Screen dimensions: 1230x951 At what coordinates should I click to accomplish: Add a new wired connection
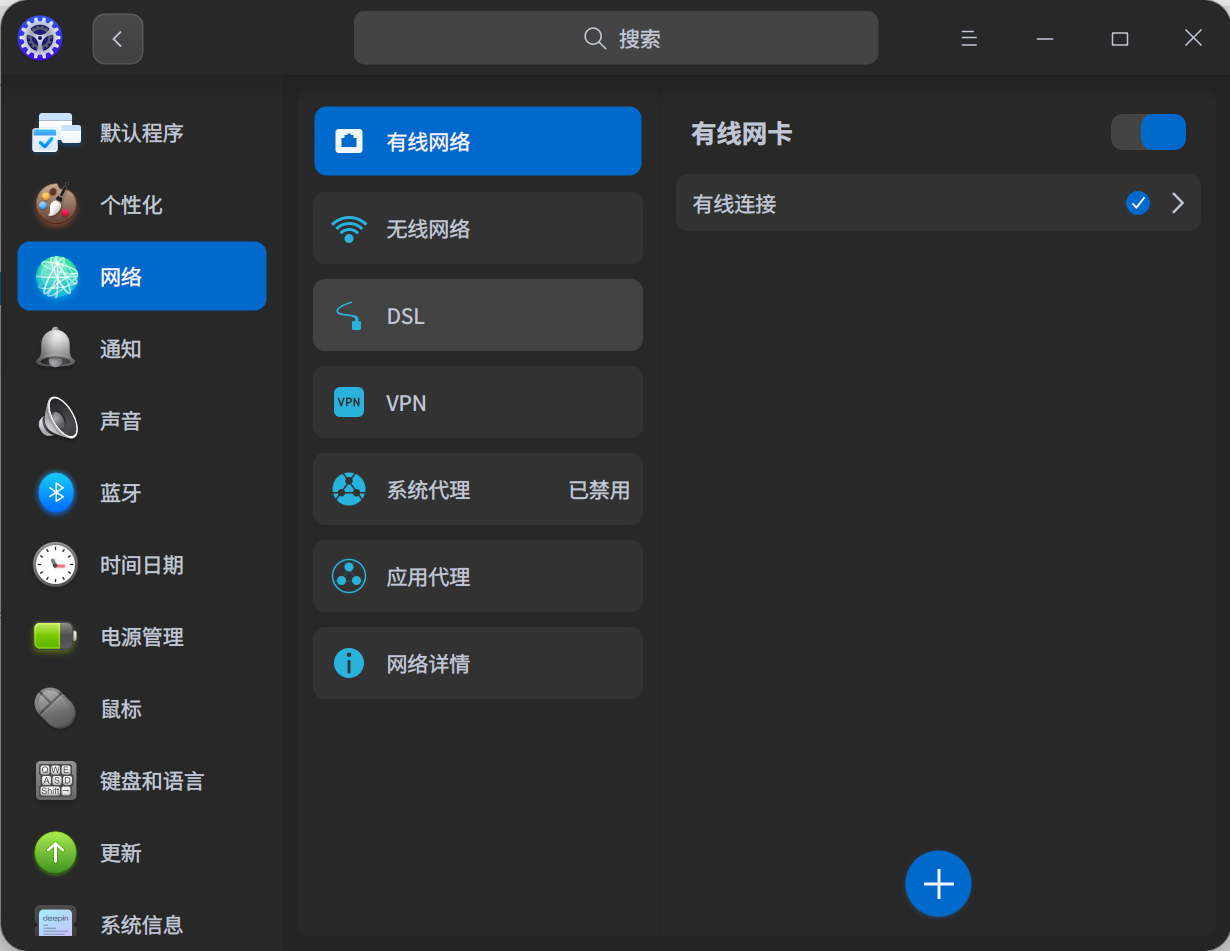click(938, 884)
